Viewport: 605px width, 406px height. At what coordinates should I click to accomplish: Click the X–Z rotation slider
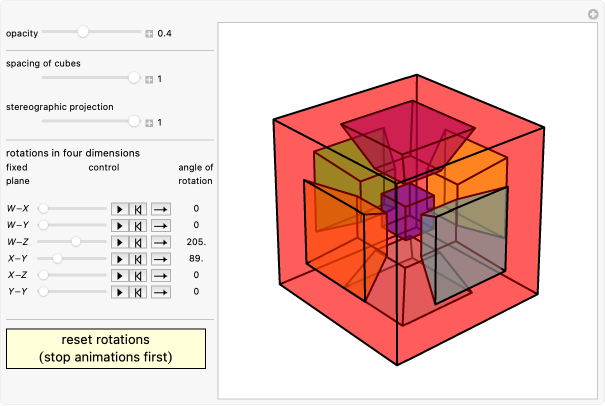(x=72, y=275)
